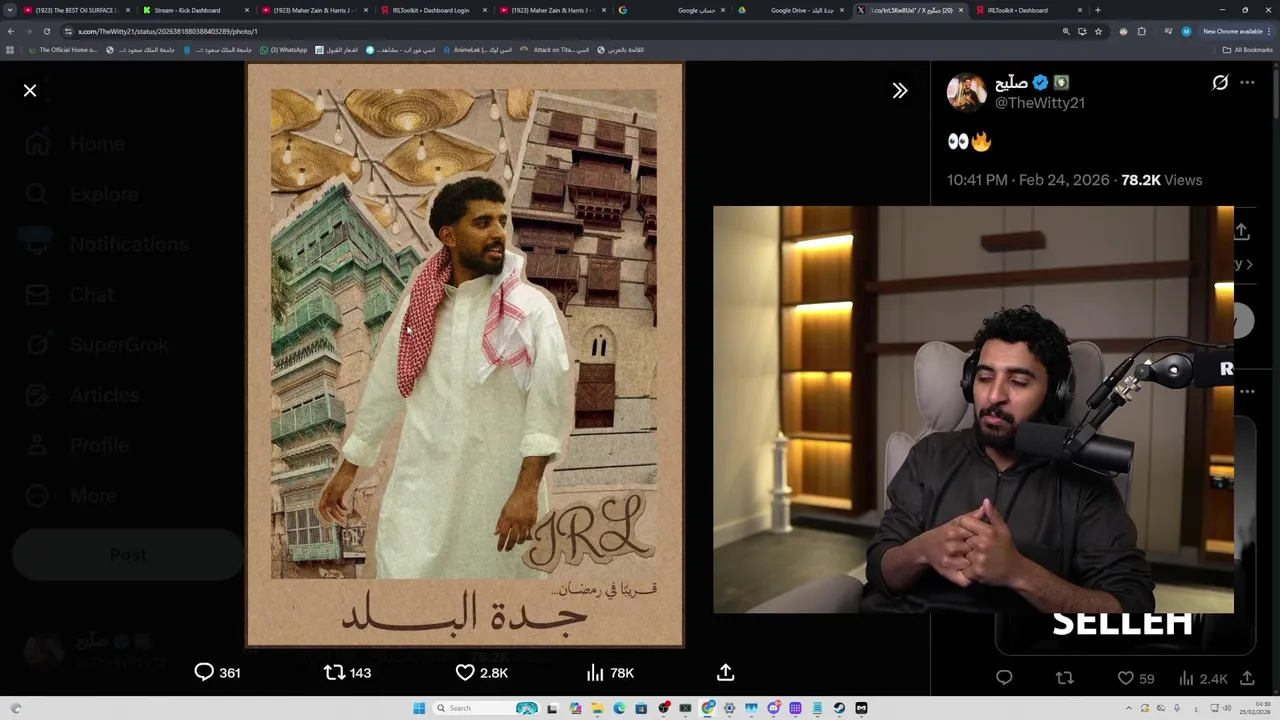
Task: Open the Grok slash-circle icon beside the tweet
Action: click(x=1220, y=83)
